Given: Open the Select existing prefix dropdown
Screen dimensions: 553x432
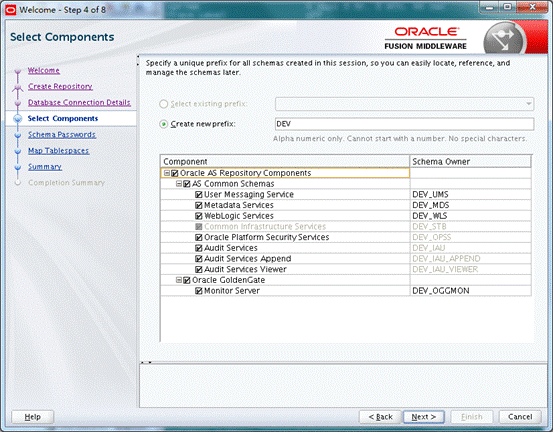Looking at the screenshot, I should (404, 104).
